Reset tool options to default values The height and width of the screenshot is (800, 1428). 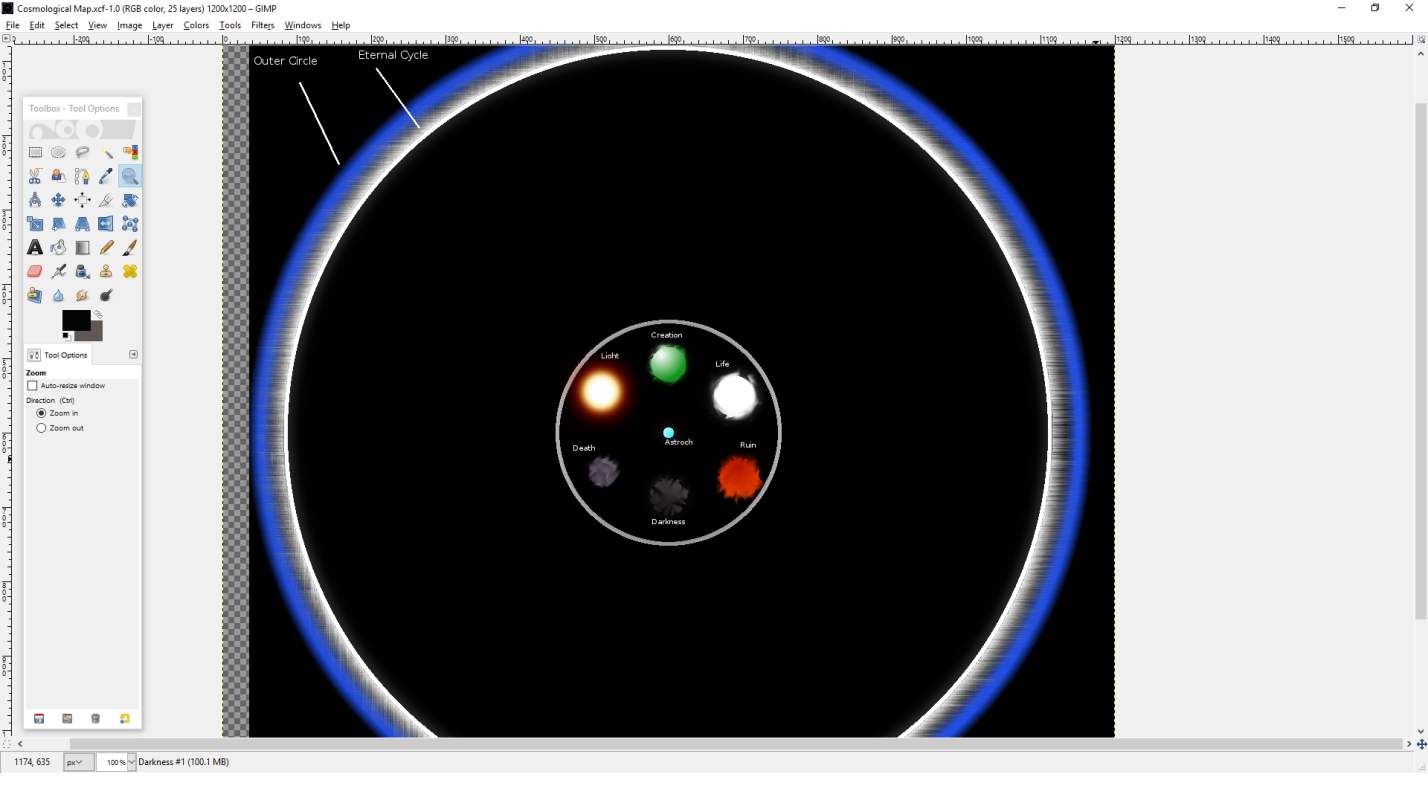click(125, 719)
